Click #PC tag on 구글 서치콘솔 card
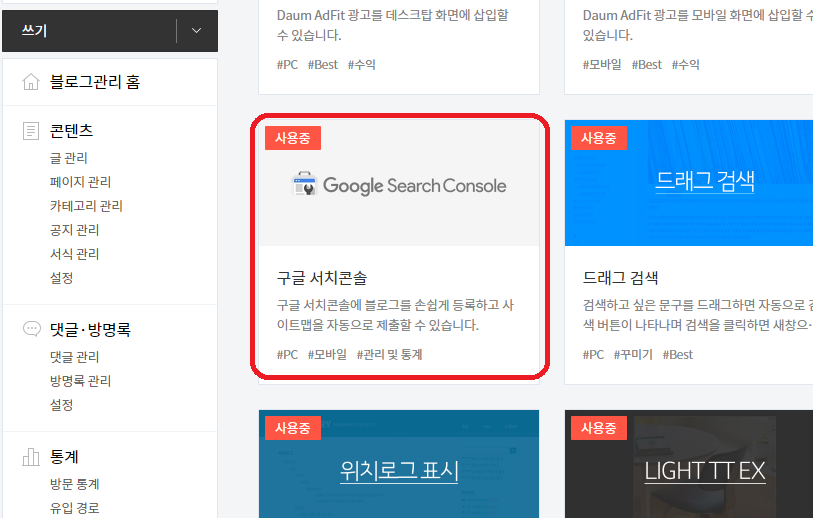813x518 pixels. pyautogui.click(x=287, y=355)
